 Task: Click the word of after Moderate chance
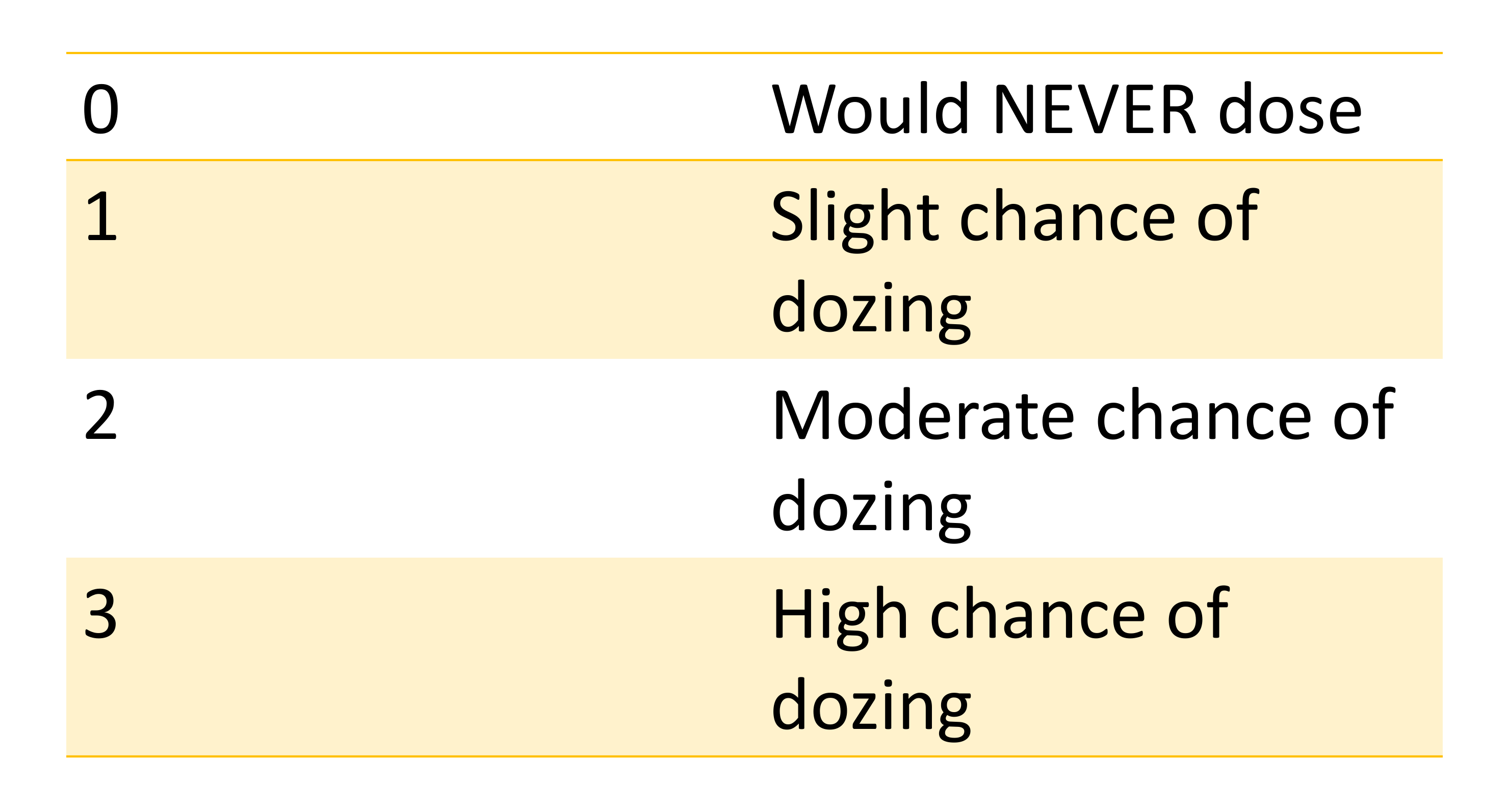click(x=1364, y=414)
